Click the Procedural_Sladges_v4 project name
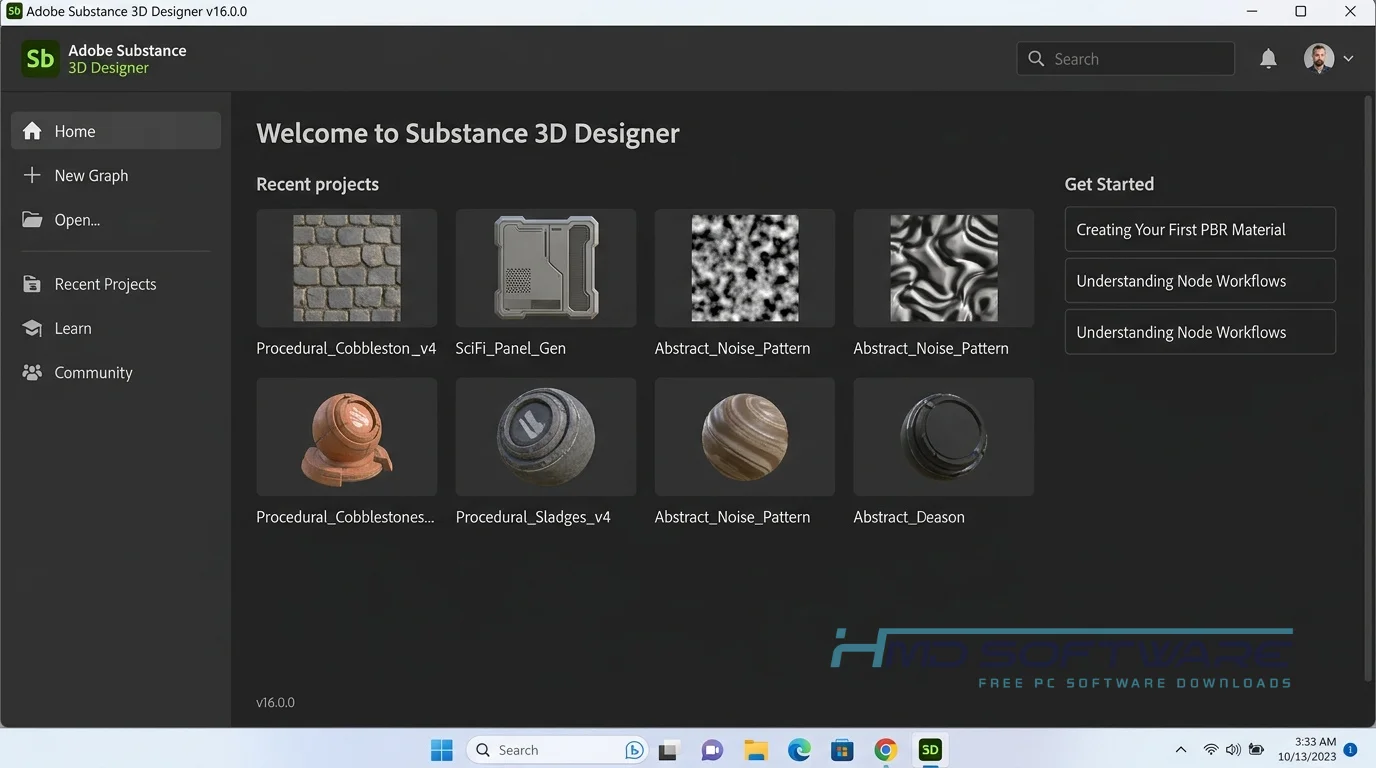The width and height of the screenshot is (1376, 768). (x=533, y=517)
